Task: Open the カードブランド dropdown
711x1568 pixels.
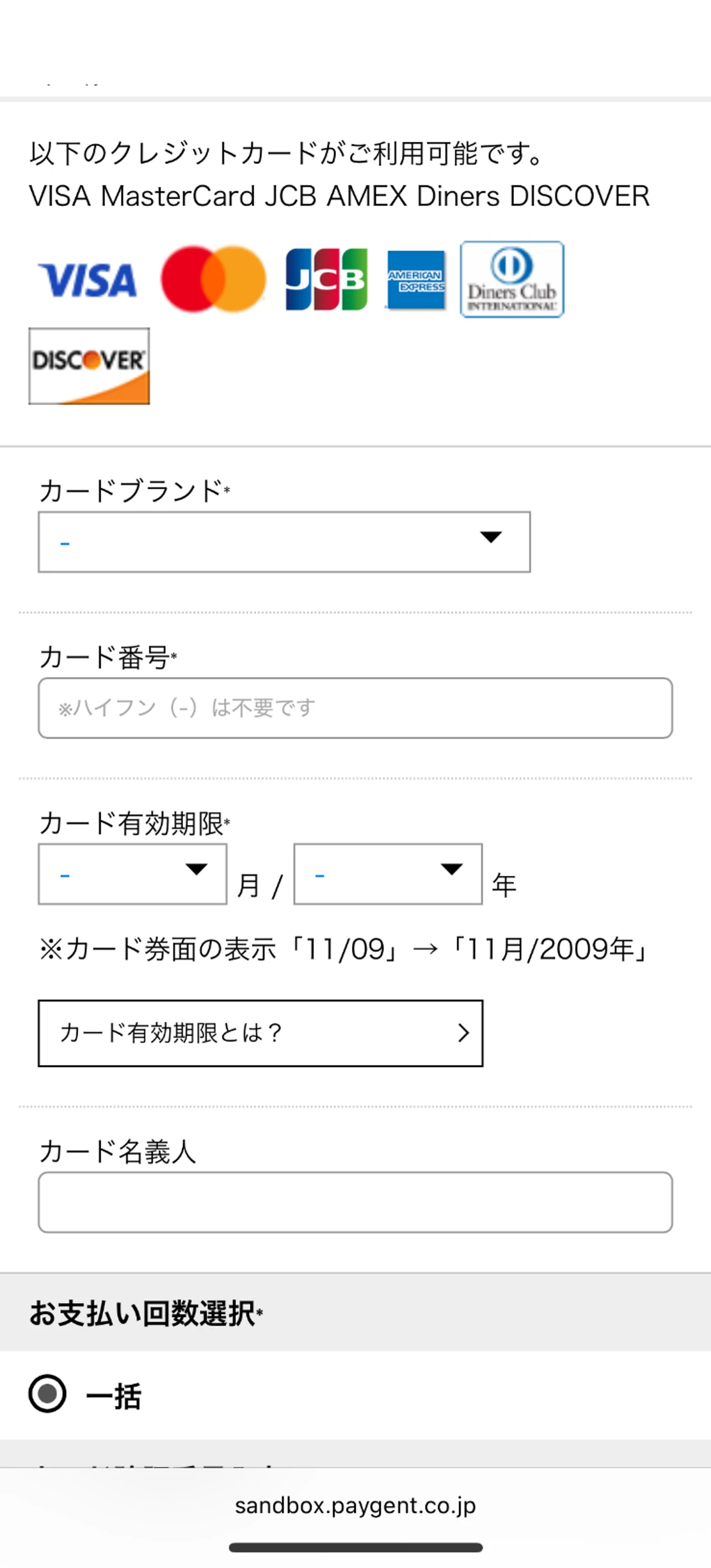Action: (284, 542)
